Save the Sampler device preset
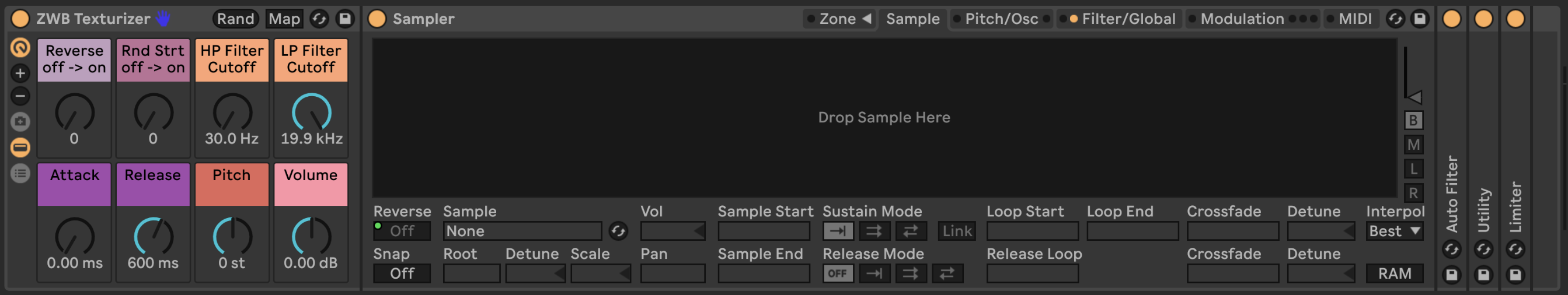This screenshot has width=1568, height=295. click(1420, 19)
